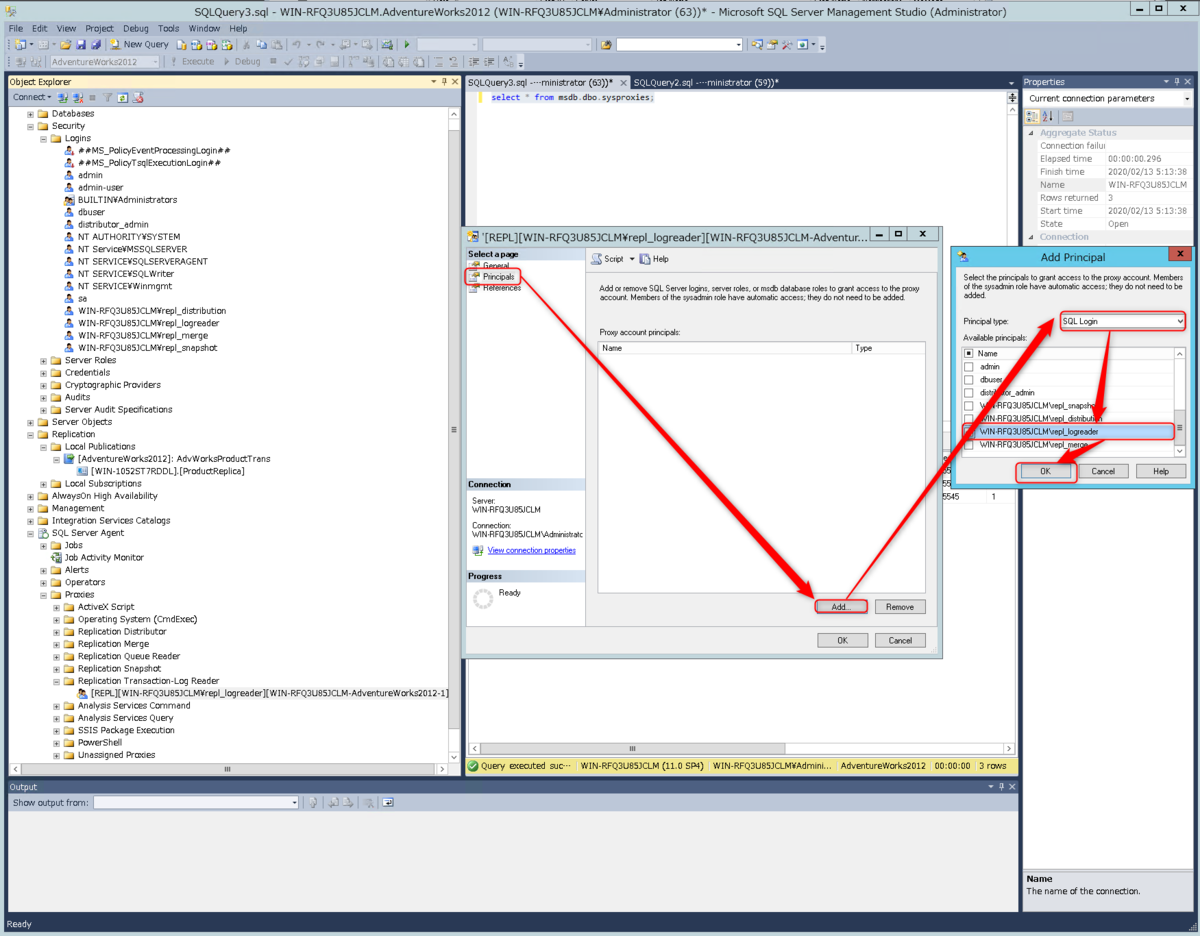Expand the Management tree node
Image resolution: width=1200 pixels, height=936 pixels.
(30, 508)
